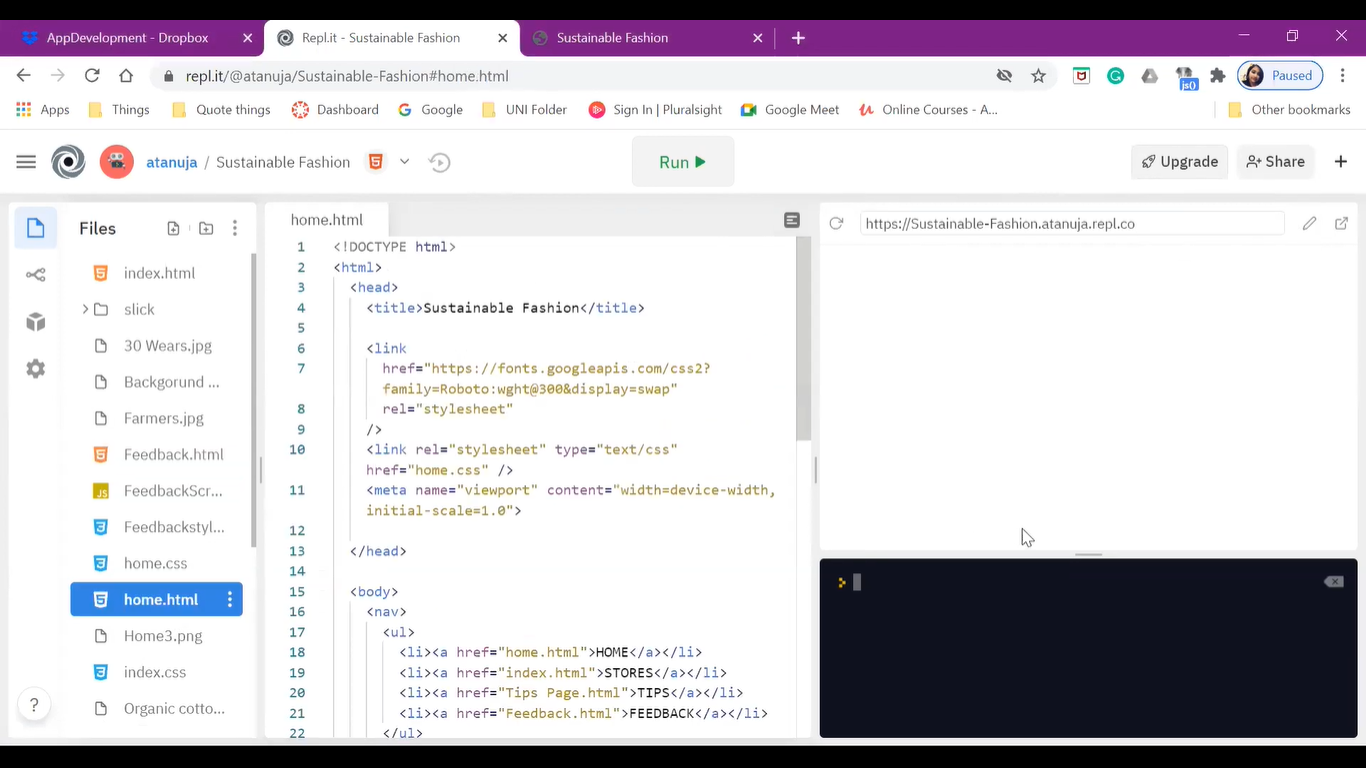Refresh the preview webview

836,224
